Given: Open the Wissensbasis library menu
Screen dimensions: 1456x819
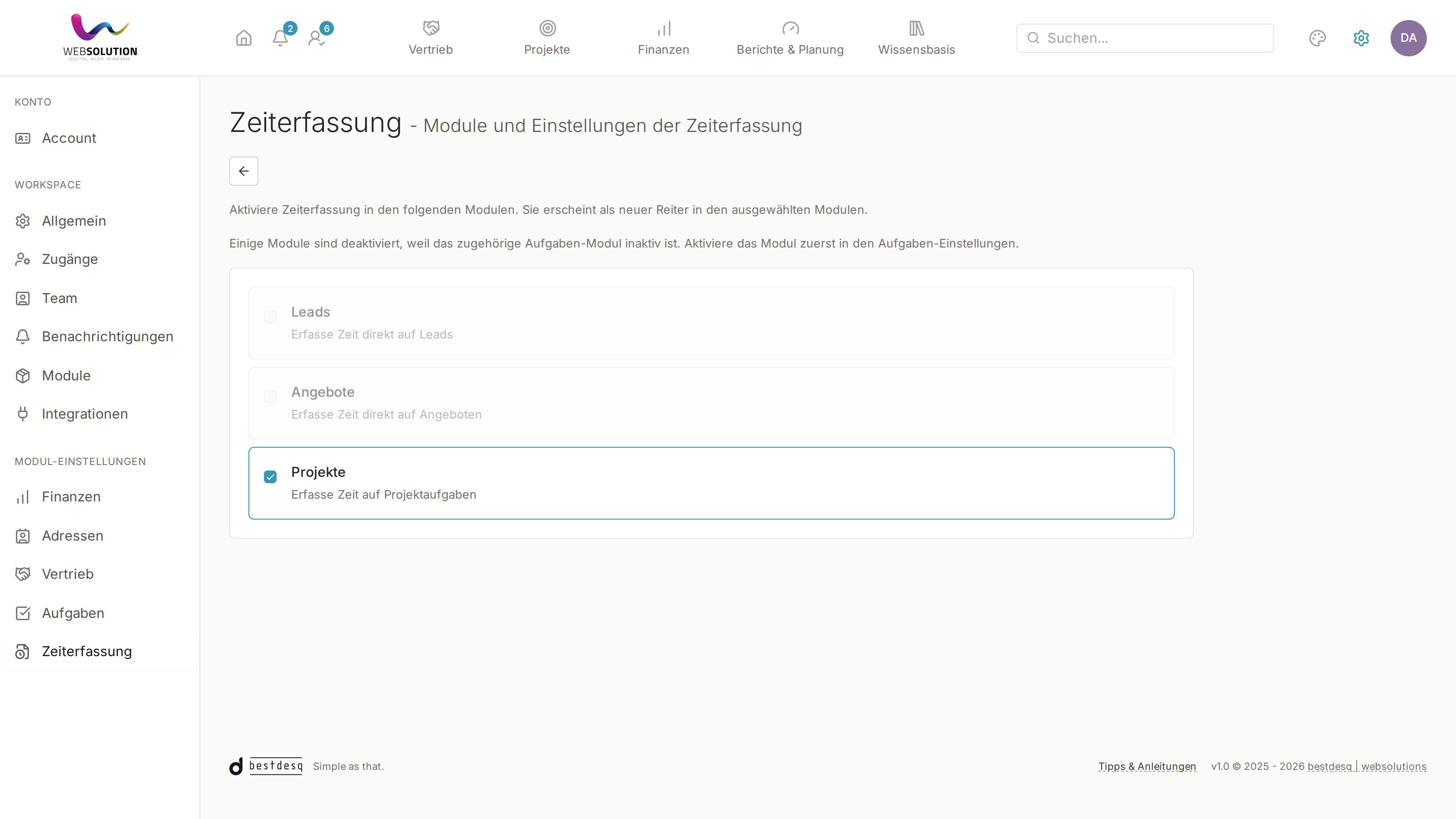Looking at the screenshot, I should (916, 38).
